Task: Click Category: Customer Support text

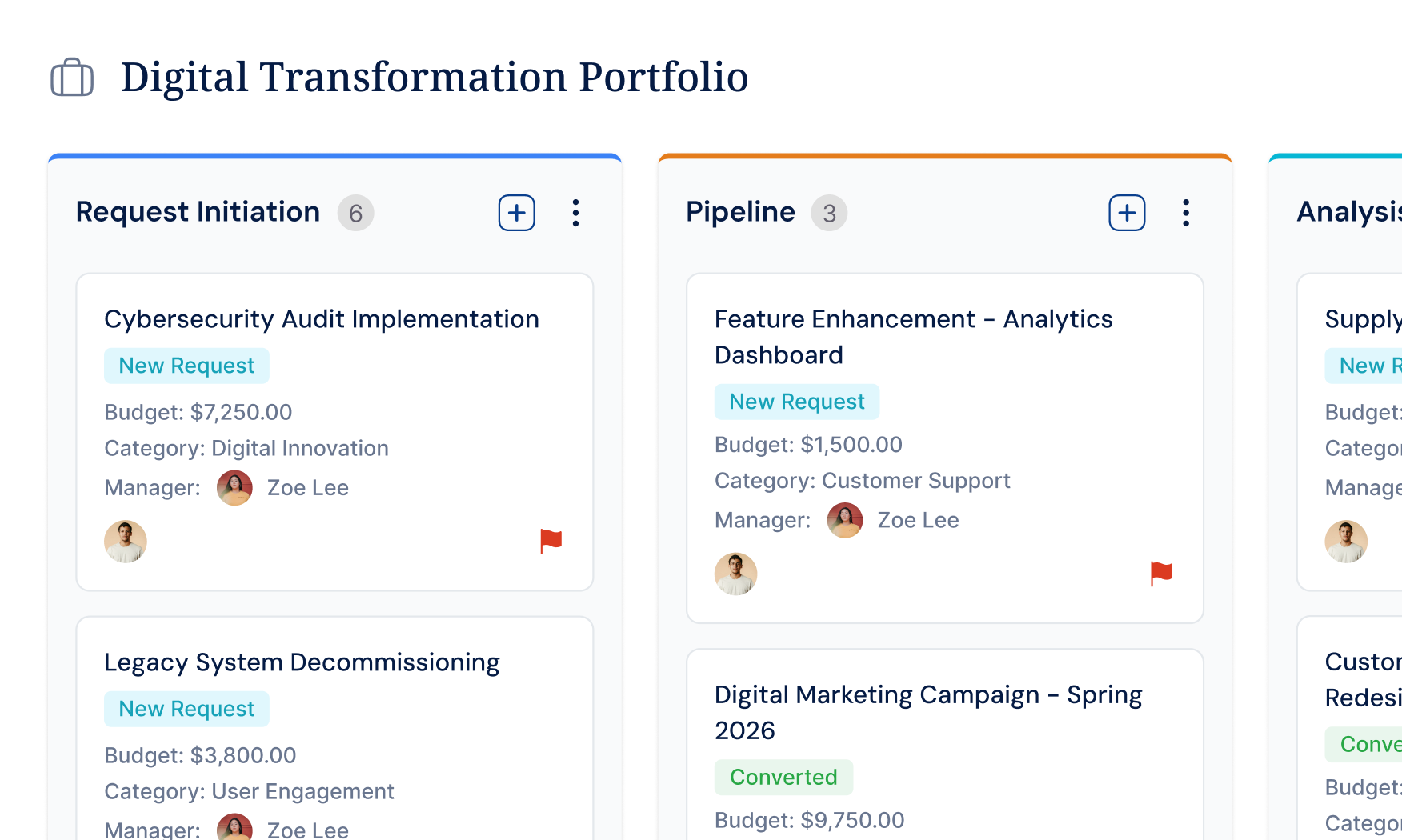Action: click(863, 481)
